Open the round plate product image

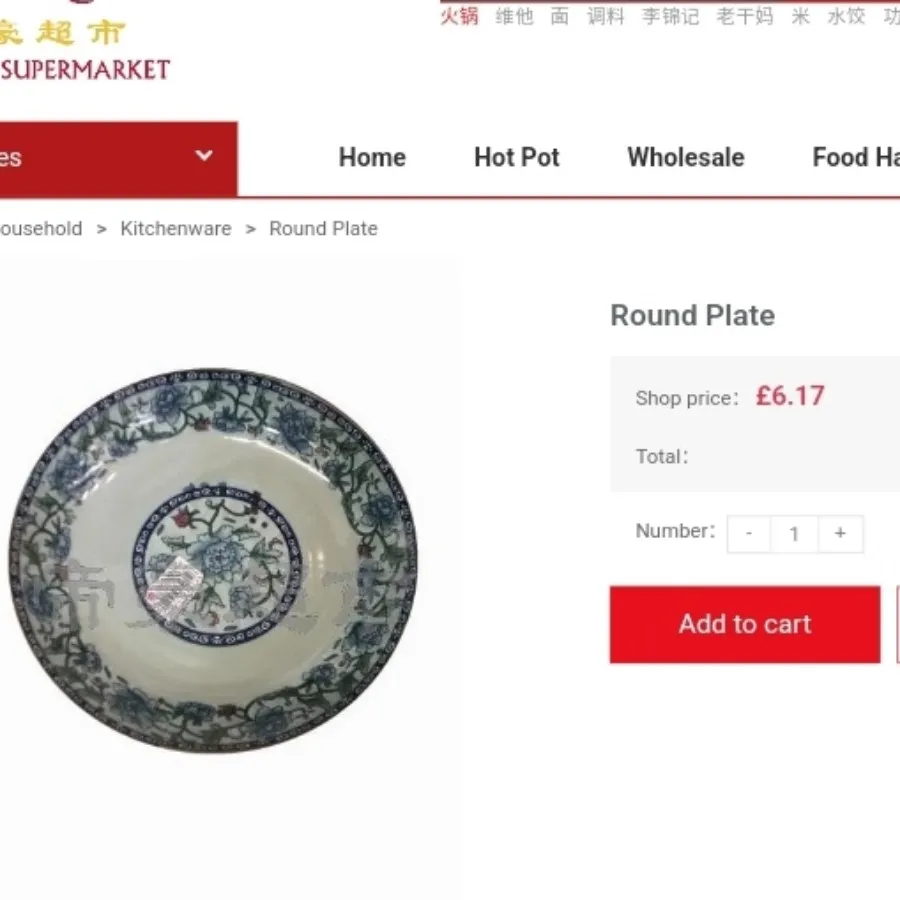click(x=213, y=561)
